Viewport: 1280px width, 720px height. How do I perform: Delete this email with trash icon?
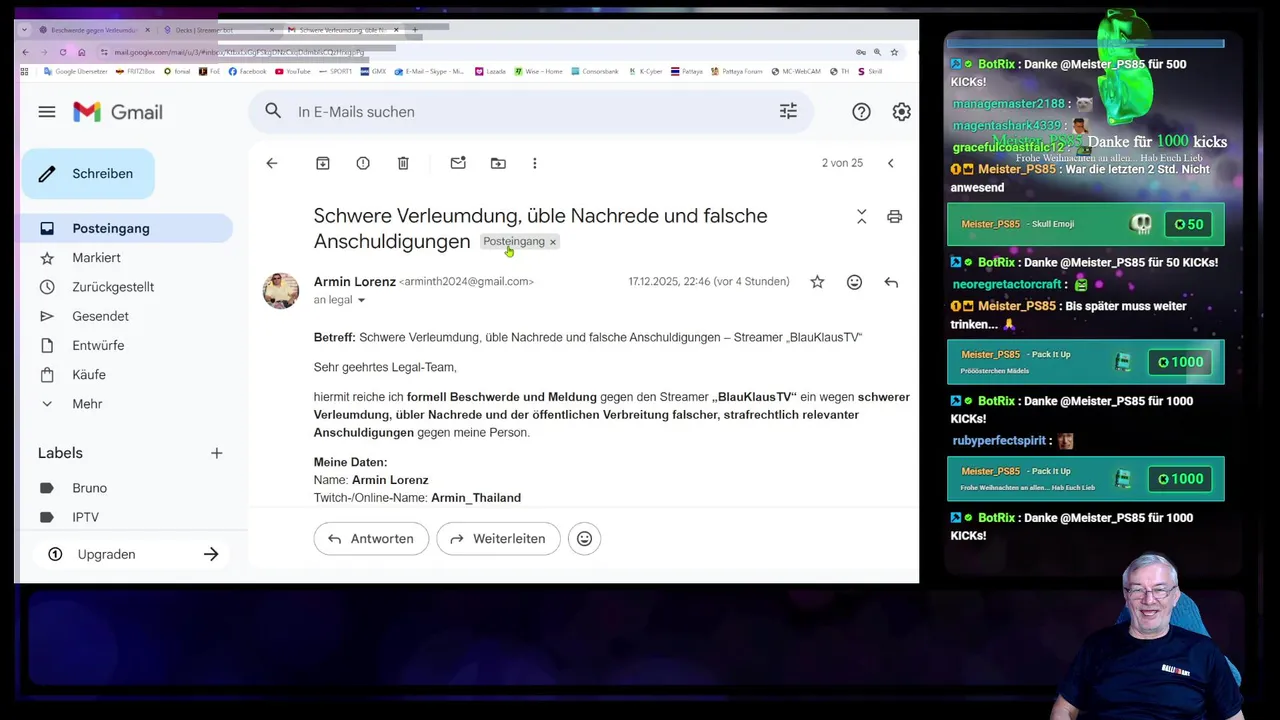(403, 163)
